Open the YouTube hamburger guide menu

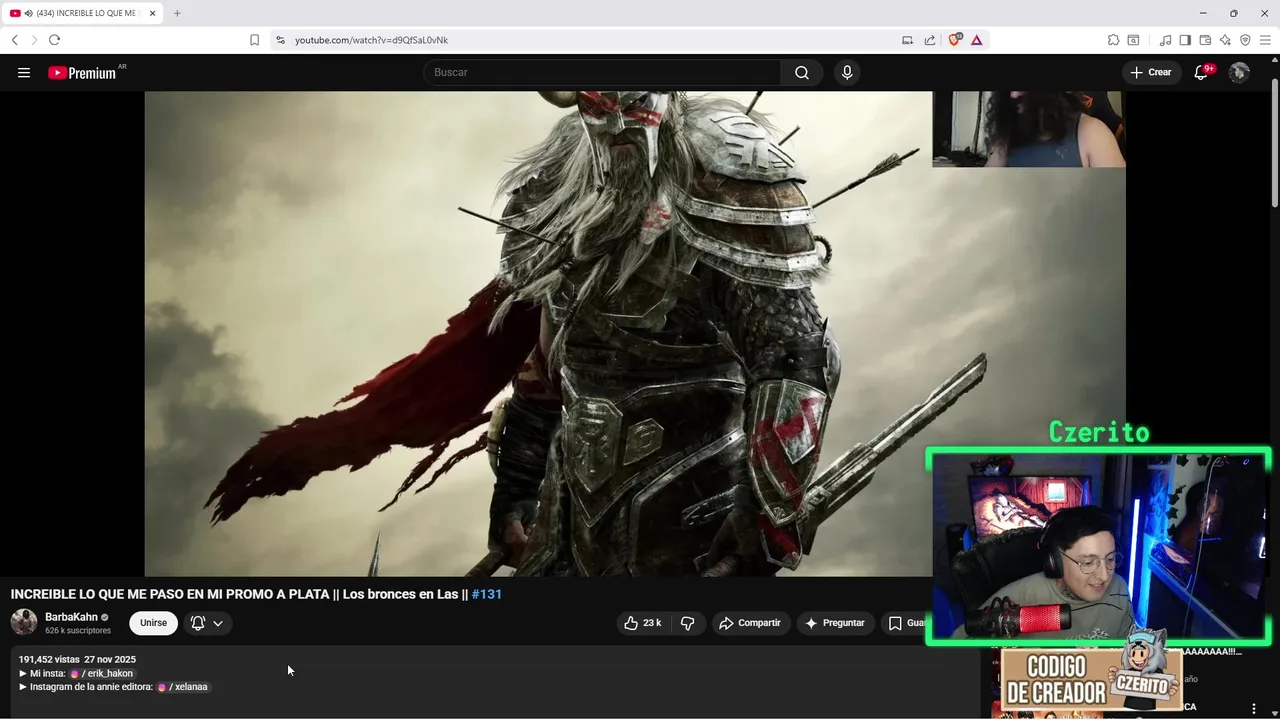click(24, 73)
